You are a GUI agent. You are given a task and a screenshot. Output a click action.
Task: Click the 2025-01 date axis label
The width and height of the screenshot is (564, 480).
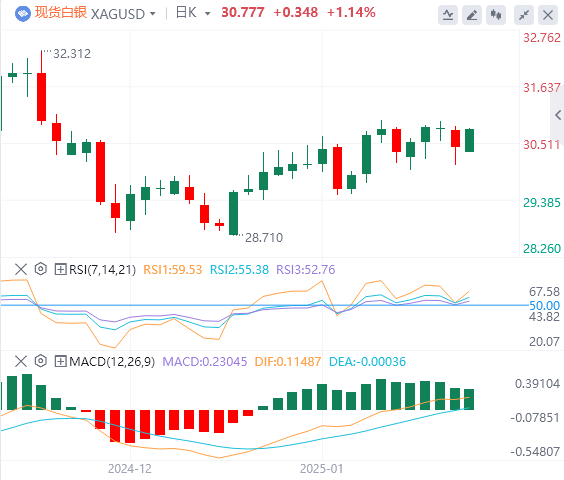tap(322, 469)
